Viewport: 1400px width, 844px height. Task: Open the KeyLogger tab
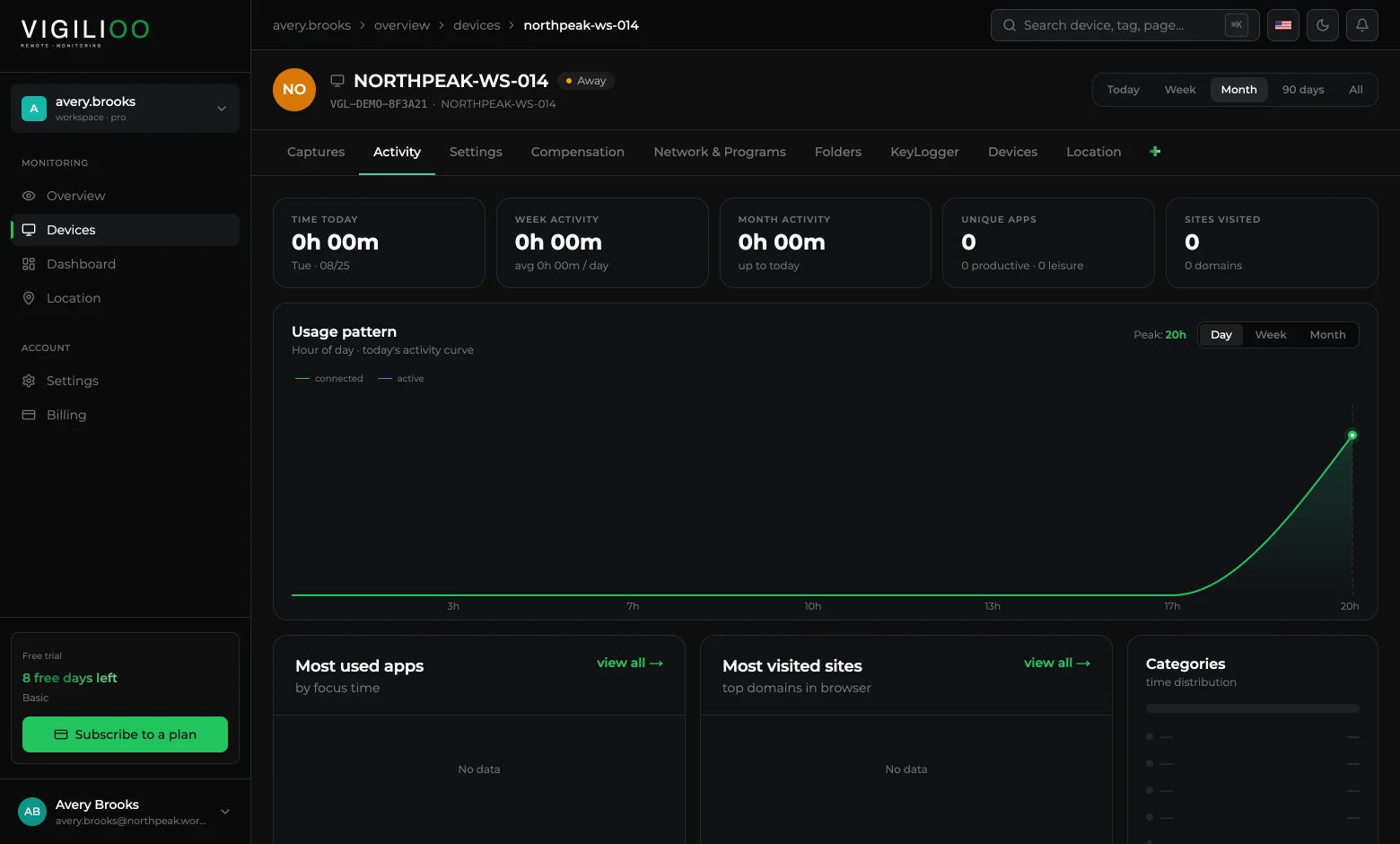point(924,152)
